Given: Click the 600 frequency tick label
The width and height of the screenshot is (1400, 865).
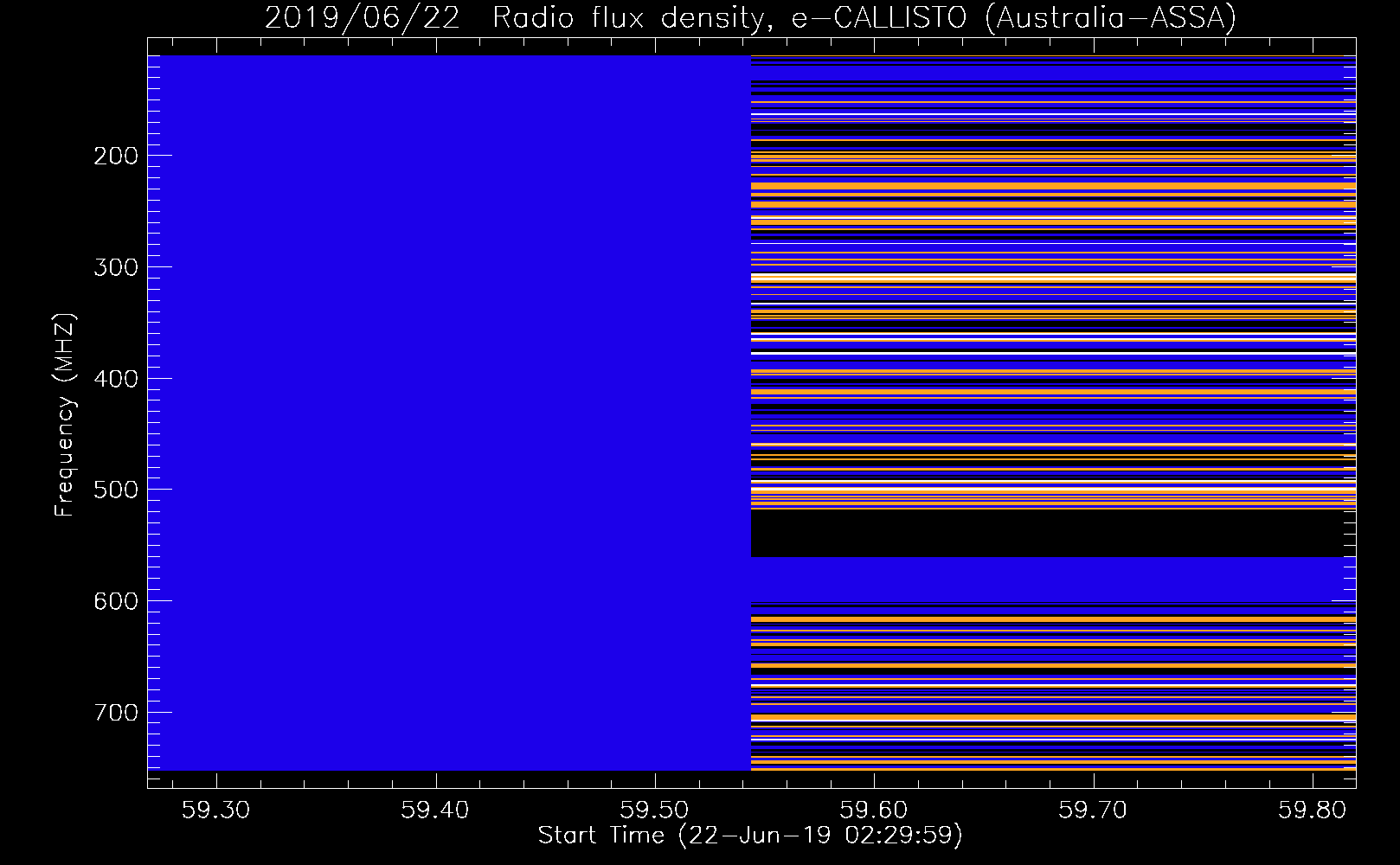Looking at the screenshot, I should click(116, 601).
